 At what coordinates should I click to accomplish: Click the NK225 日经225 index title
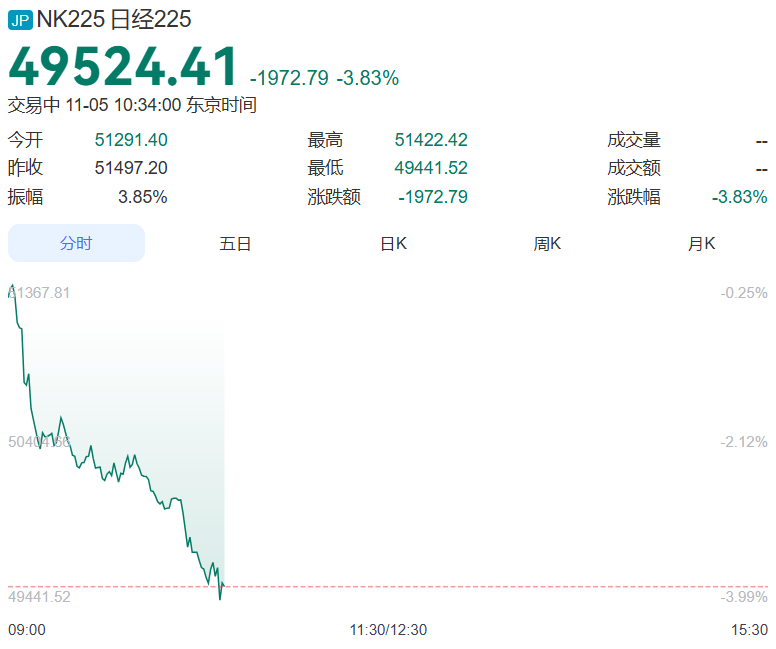tap(114, 19)
